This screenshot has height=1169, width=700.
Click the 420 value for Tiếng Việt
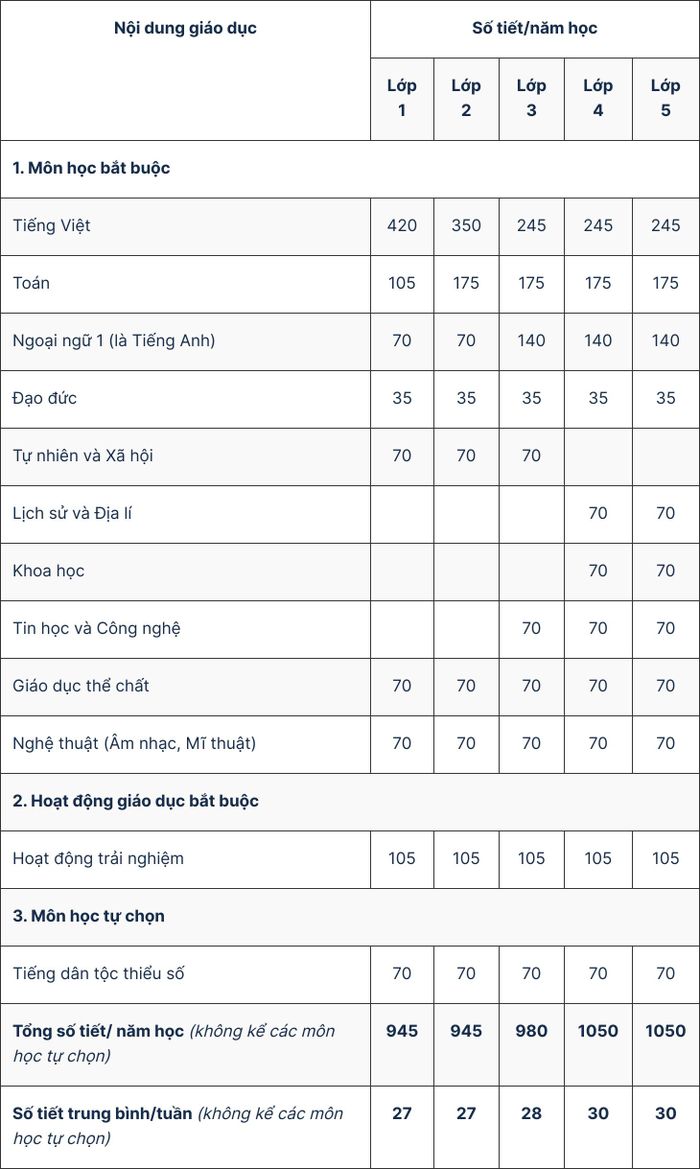[x=402, y=225]
